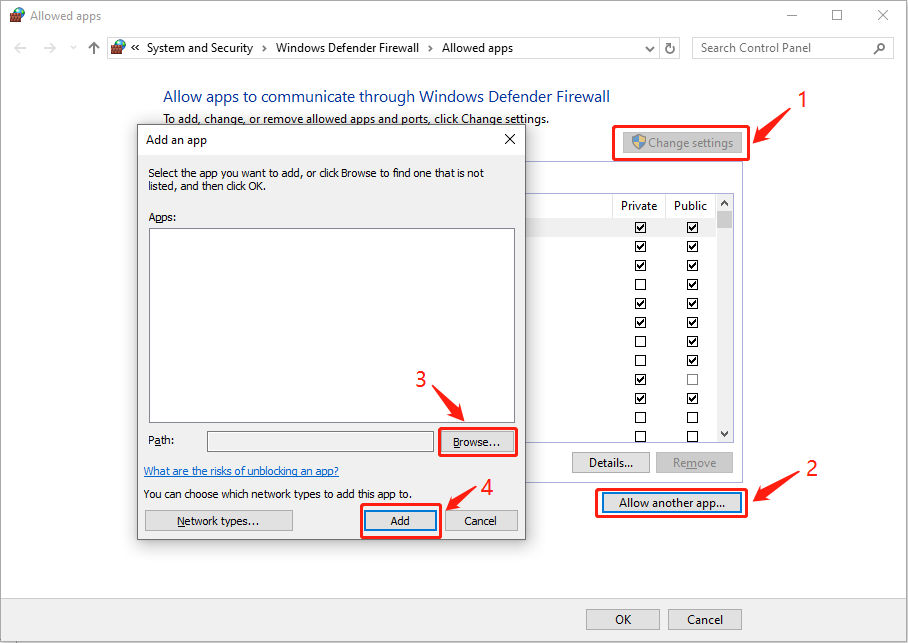Expand chevron after Windows Defender Firewall
908x643 pixels.
tap(430, 48)
